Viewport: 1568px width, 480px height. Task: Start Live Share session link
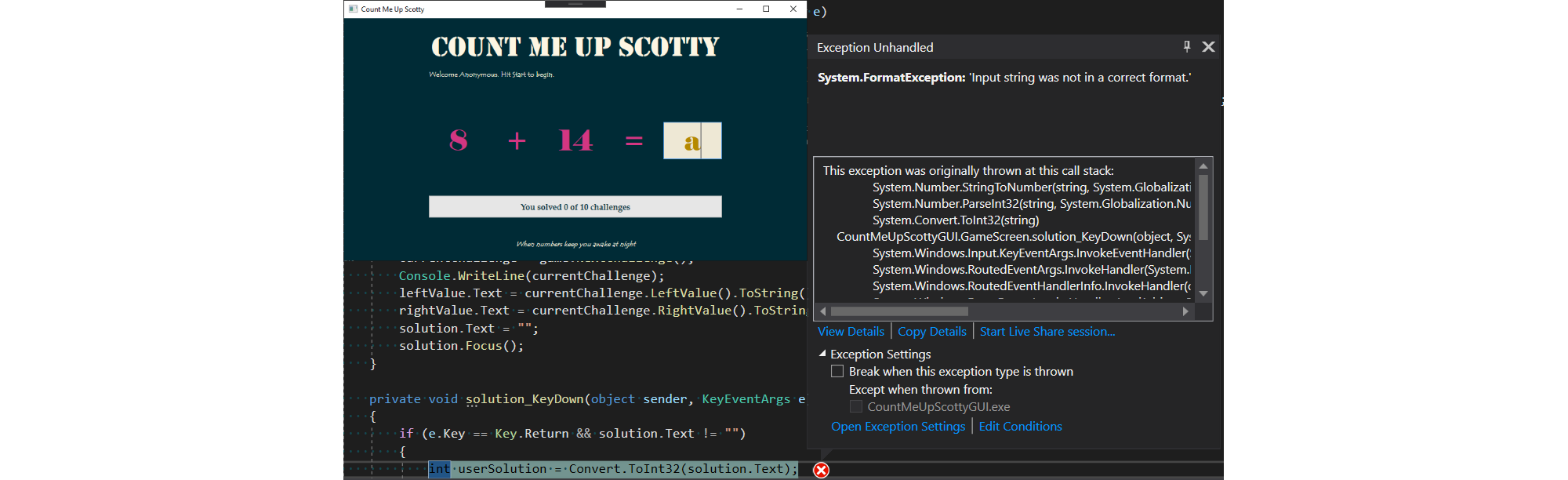click(1047, 331)
